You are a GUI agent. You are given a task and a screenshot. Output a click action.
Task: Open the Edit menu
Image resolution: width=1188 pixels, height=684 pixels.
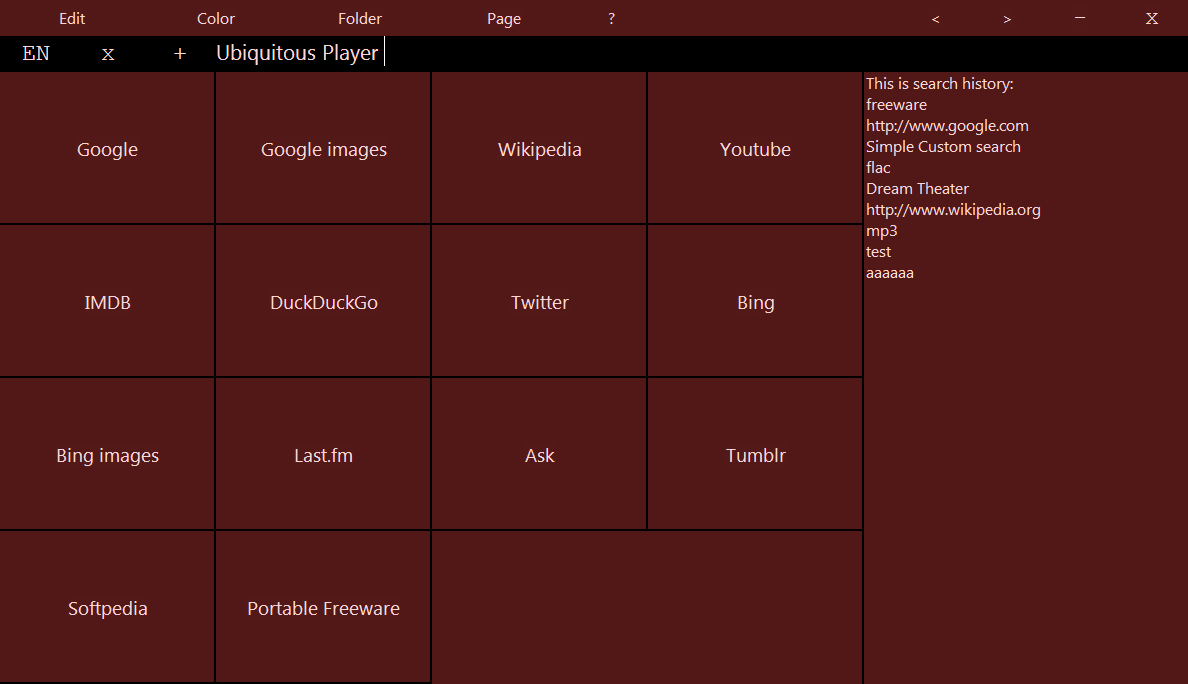pos(72,18)
